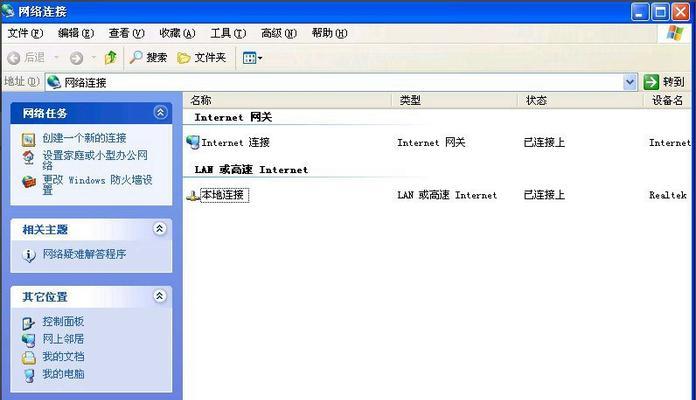The height and width of the screenshot is (400, 696).
Task: Maximize the 网络连接 window
Action: tap(660, 12)
